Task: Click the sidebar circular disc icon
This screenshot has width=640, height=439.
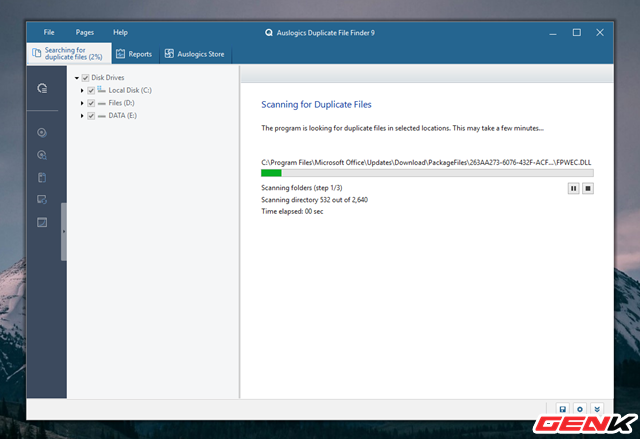Action: click(x=42, y=132)
